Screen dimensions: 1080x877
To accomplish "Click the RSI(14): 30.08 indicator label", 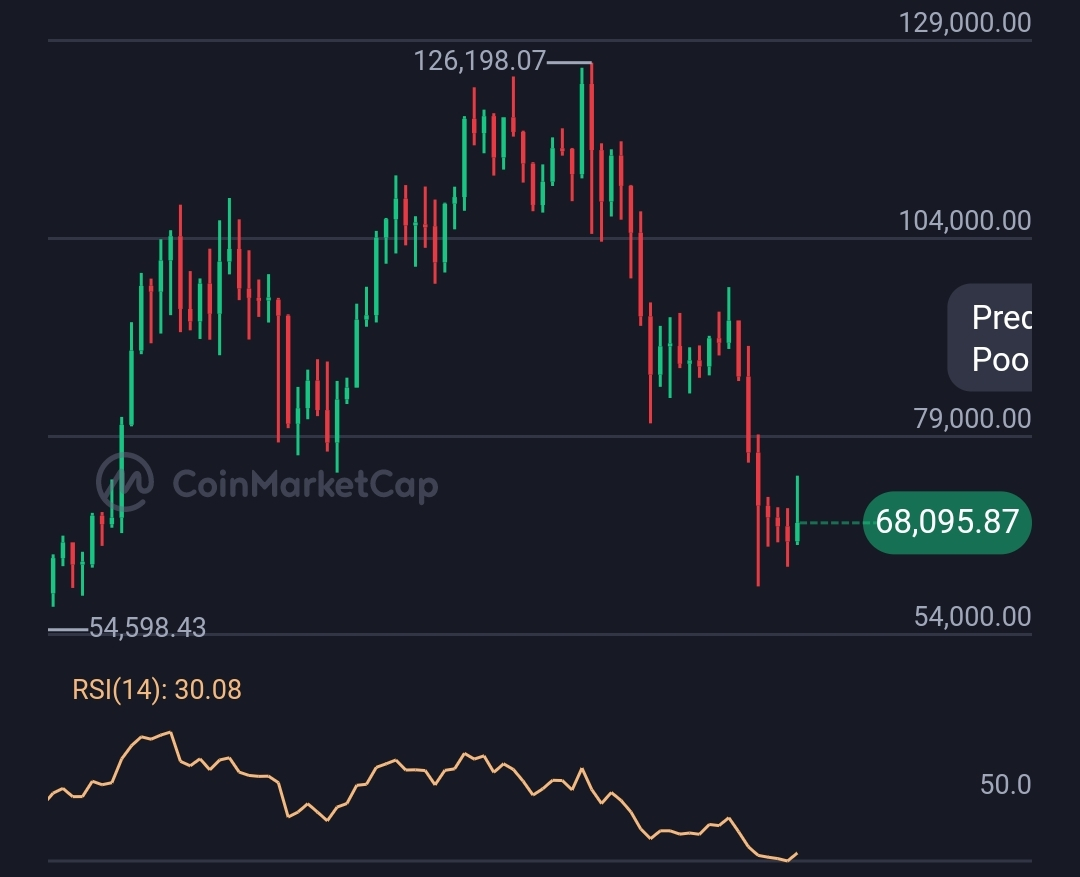I will pyautogui.click(x=157, y=690).
